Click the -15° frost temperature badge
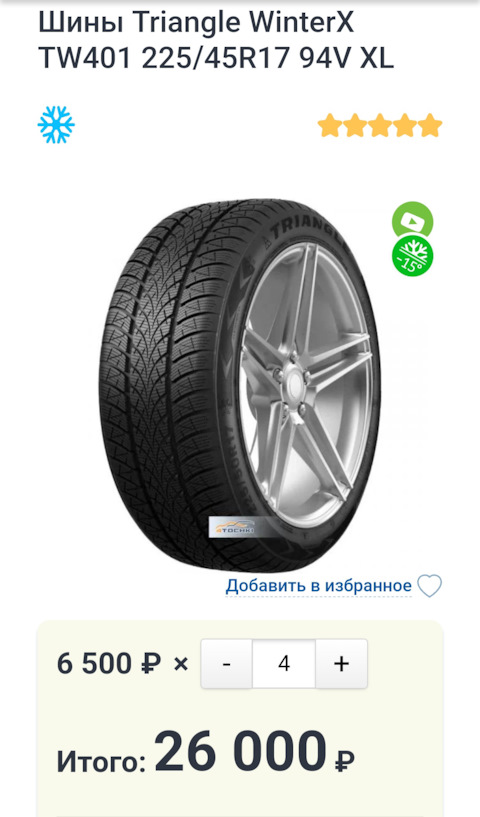The width and height of the screenshot is (480, 817). (x=412, y=256)
